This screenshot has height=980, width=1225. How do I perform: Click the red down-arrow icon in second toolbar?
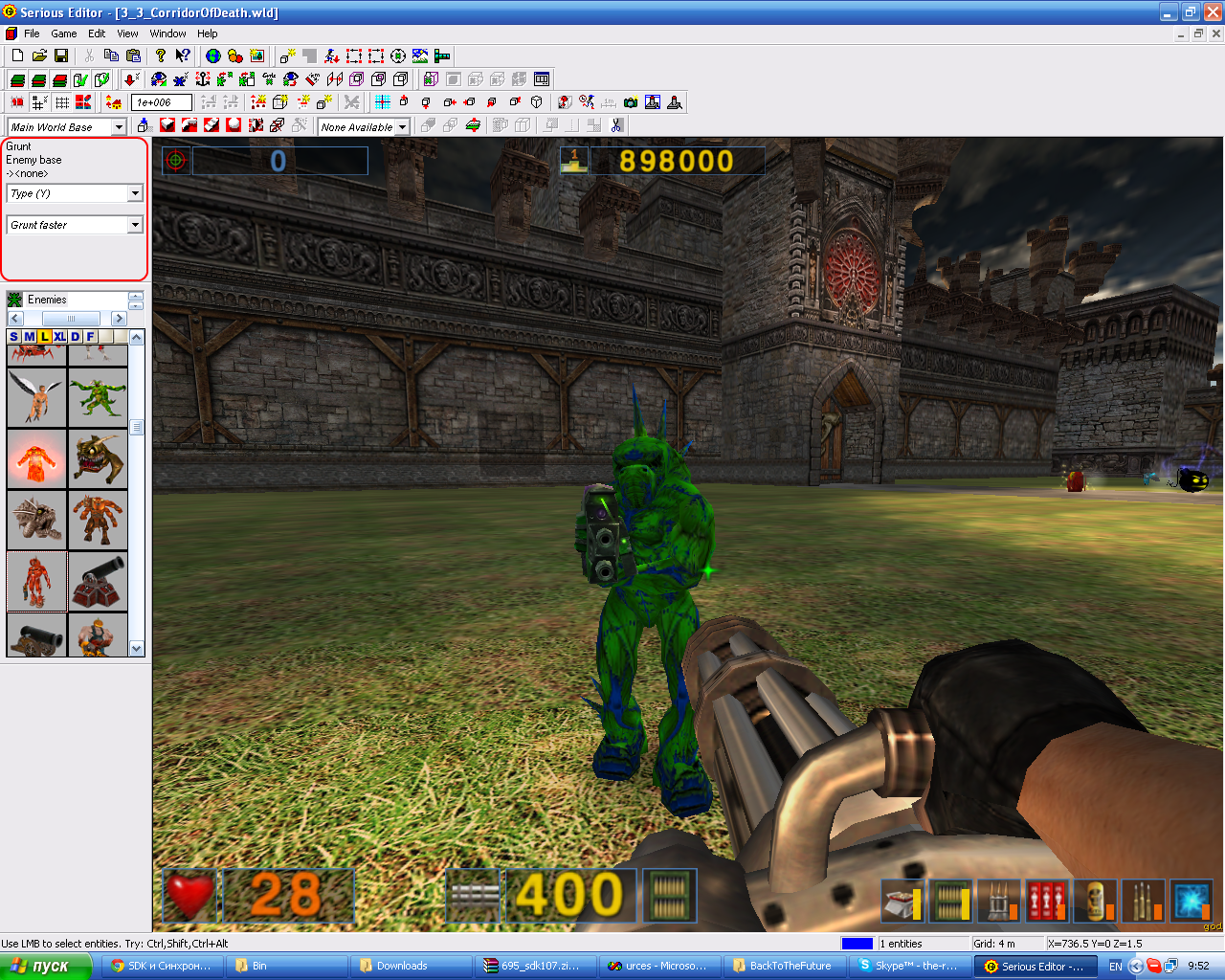pos(131,78)
